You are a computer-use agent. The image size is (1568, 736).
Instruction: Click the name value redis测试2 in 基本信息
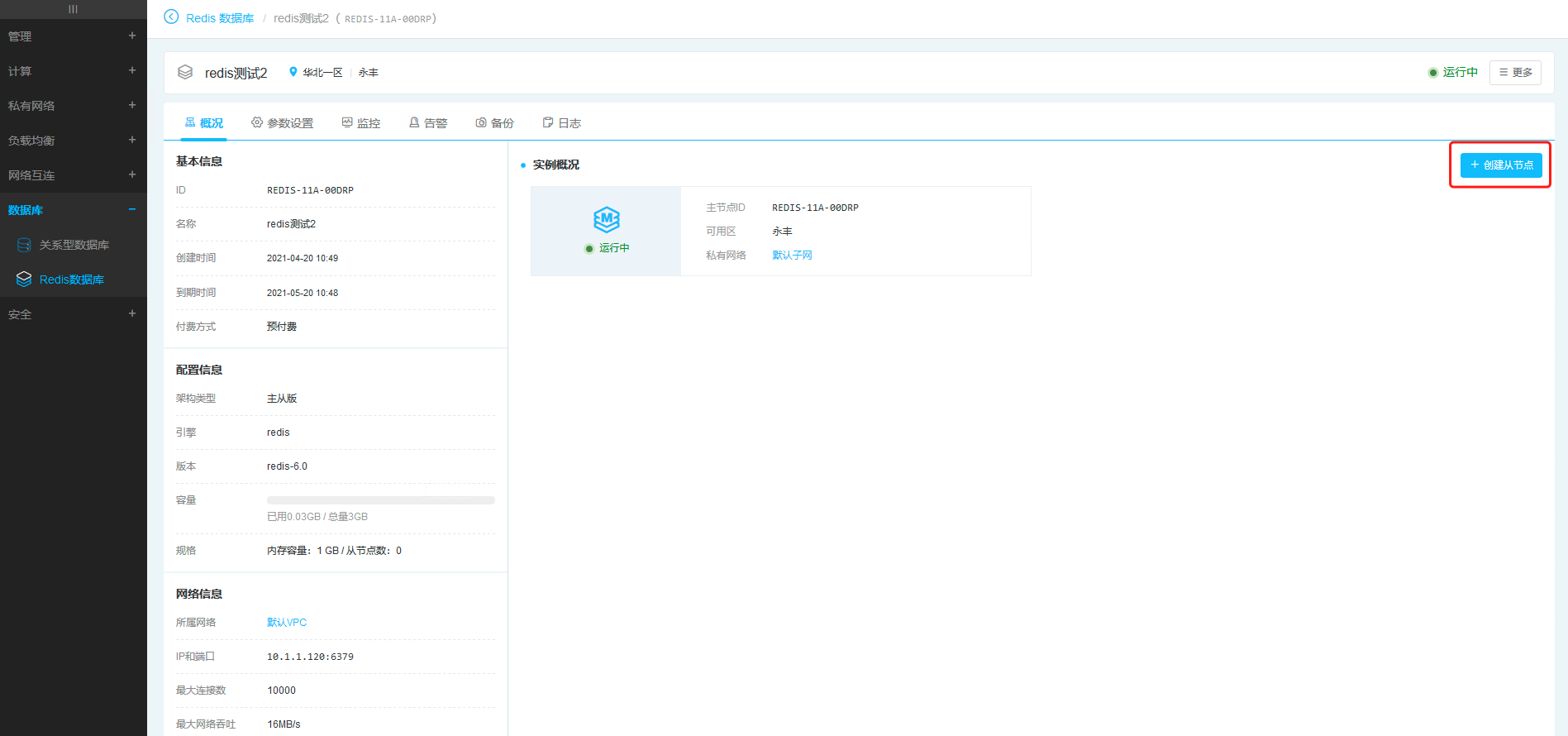point(291,224)
